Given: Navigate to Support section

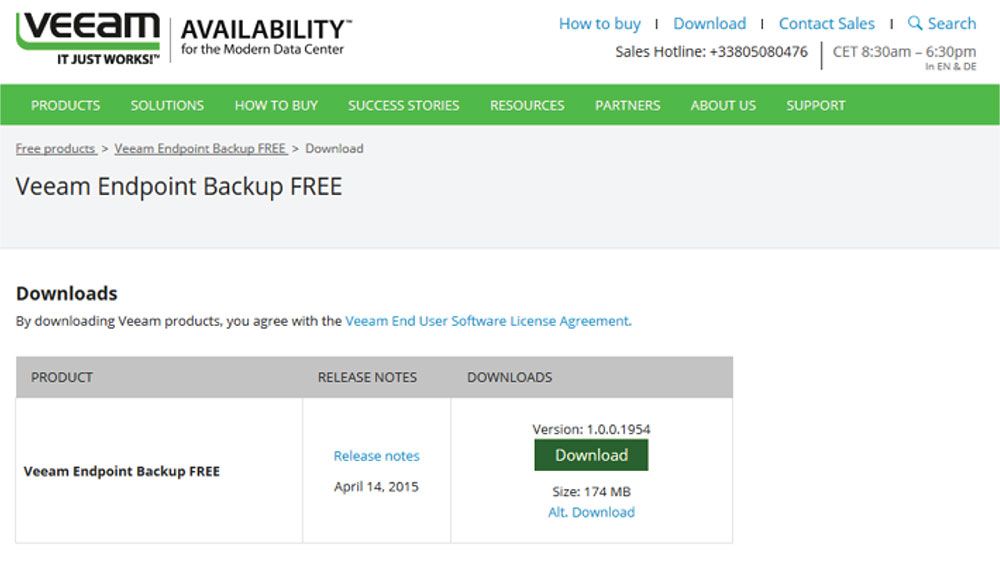Looking at the screenshot, I should click(815, 105).
